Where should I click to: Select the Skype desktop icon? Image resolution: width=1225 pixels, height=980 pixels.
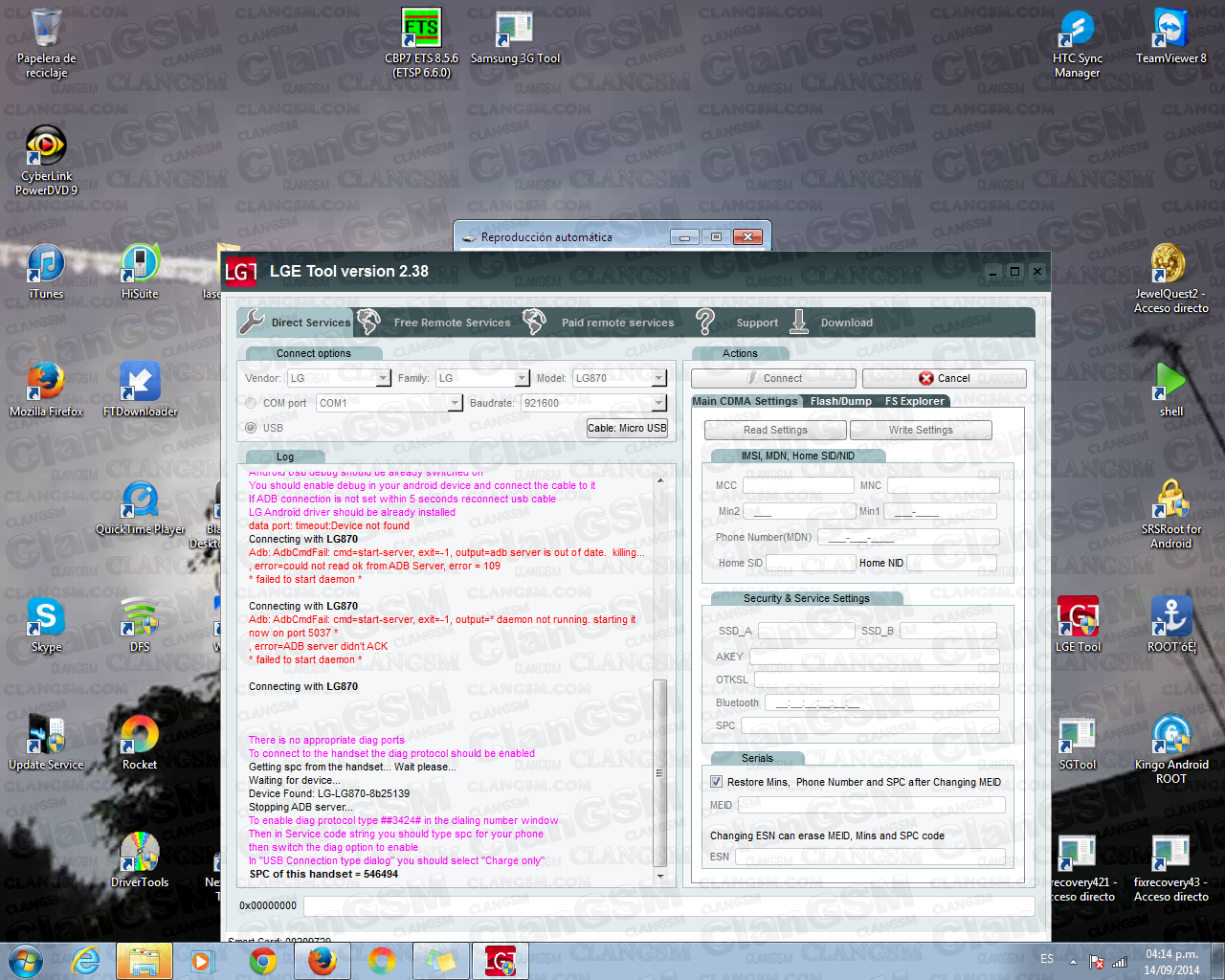tap(46, 626)
